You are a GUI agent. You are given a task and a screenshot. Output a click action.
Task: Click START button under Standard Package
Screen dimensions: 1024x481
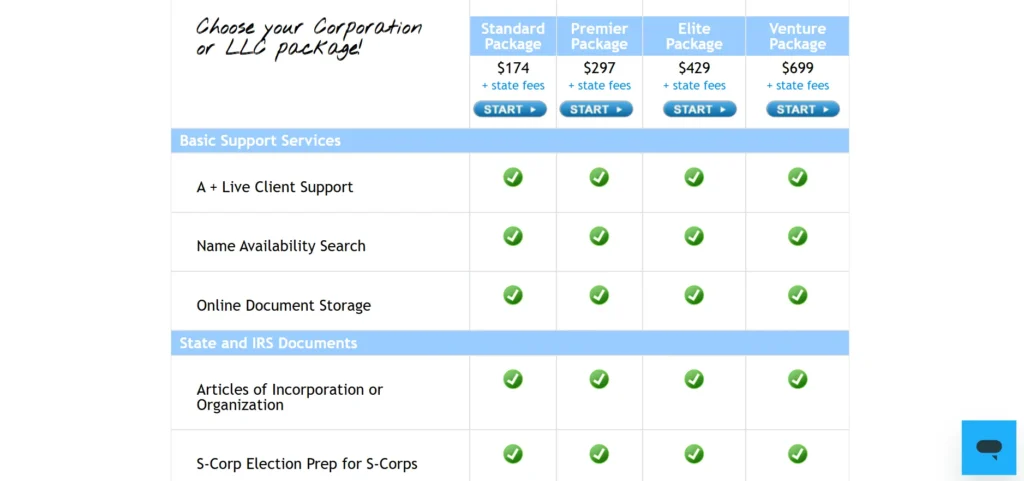tap(510, 109)
